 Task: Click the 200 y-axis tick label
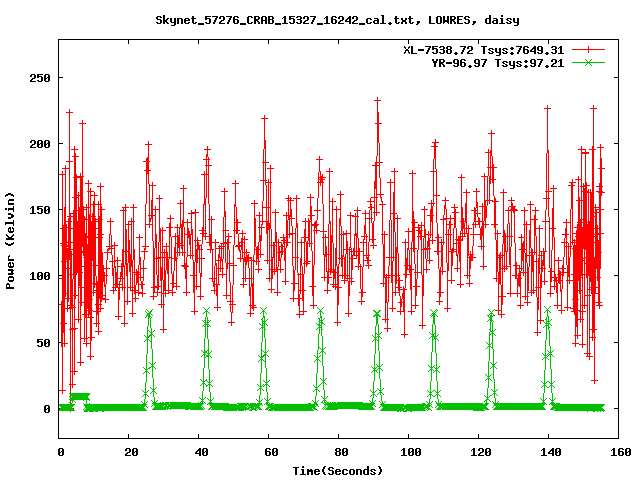point(40,144)
